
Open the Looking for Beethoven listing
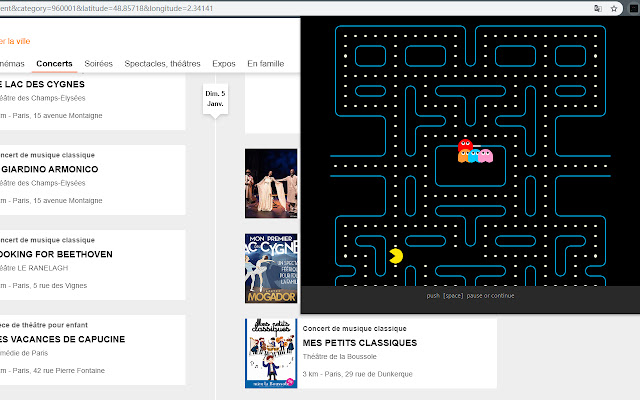(56, 254)
